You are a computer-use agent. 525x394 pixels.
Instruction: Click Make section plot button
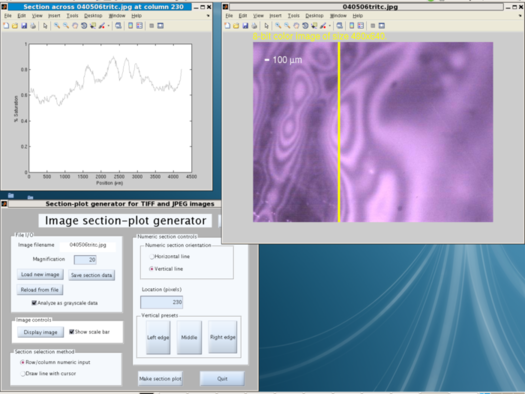[160, 379]
